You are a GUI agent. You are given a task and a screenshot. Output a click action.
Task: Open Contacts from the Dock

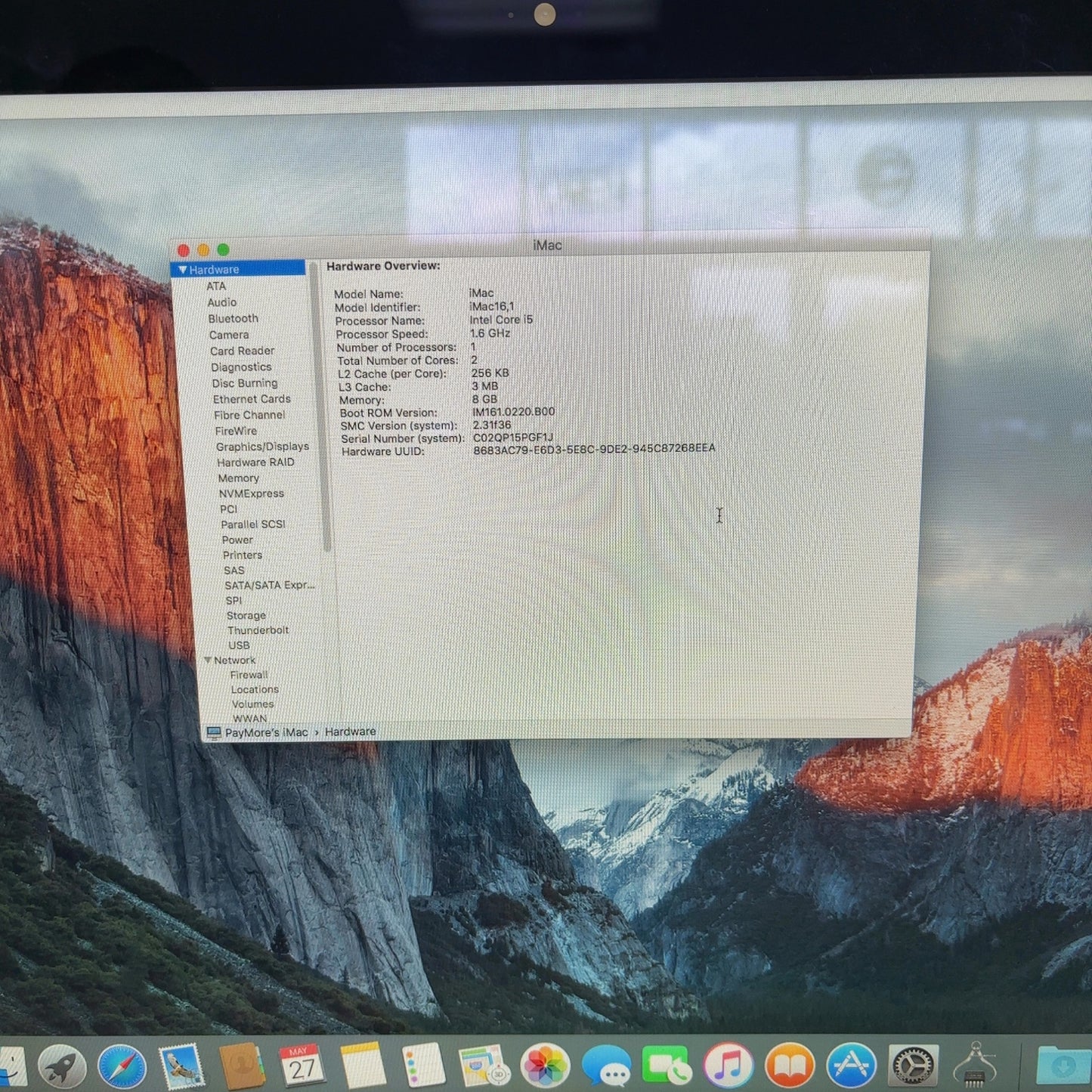[242, 1066]
